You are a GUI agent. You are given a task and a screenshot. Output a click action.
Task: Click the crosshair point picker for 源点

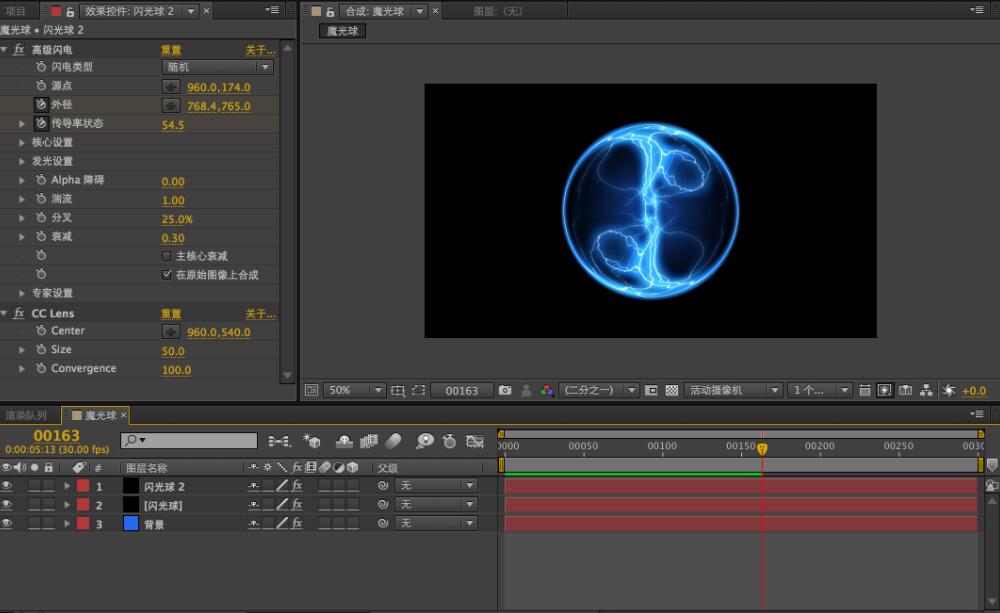point(170,87)
